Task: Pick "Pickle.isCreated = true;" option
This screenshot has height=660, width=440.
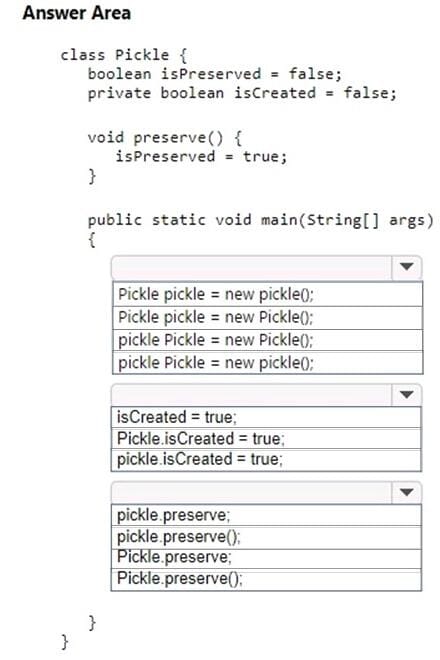Action: click(266, 439)
